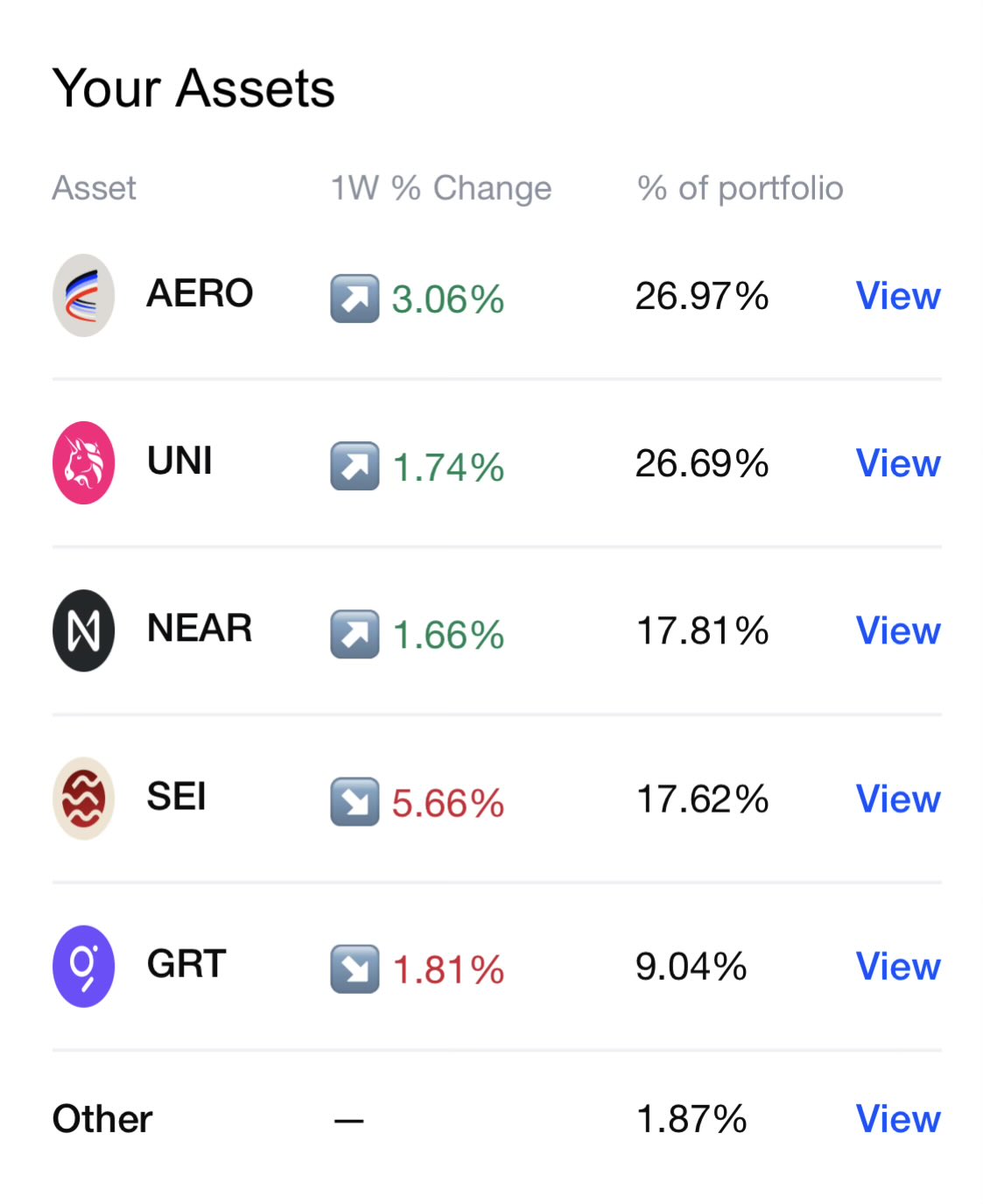This screenshot has width=983, height=1204.
Task: Open the View link for AERO
Action: coord(898,296)
